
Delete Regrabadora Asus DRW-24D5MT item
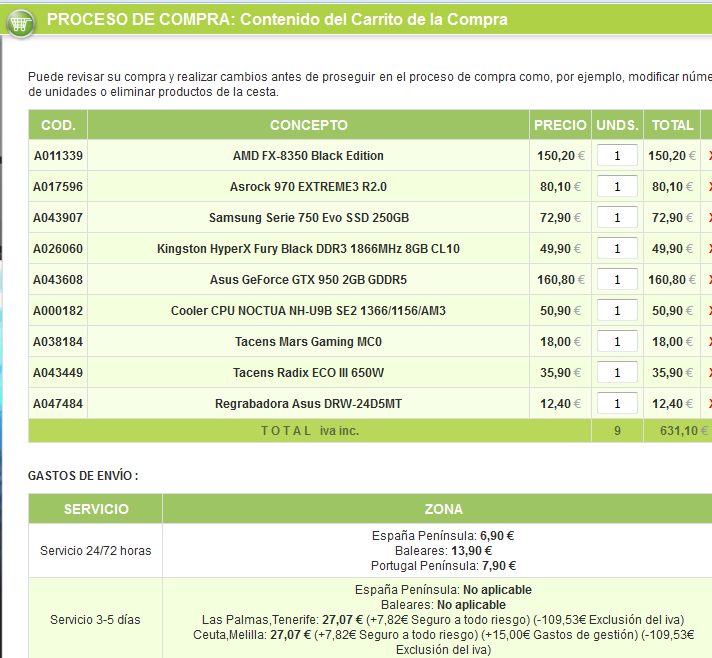[x=710, y=404]
